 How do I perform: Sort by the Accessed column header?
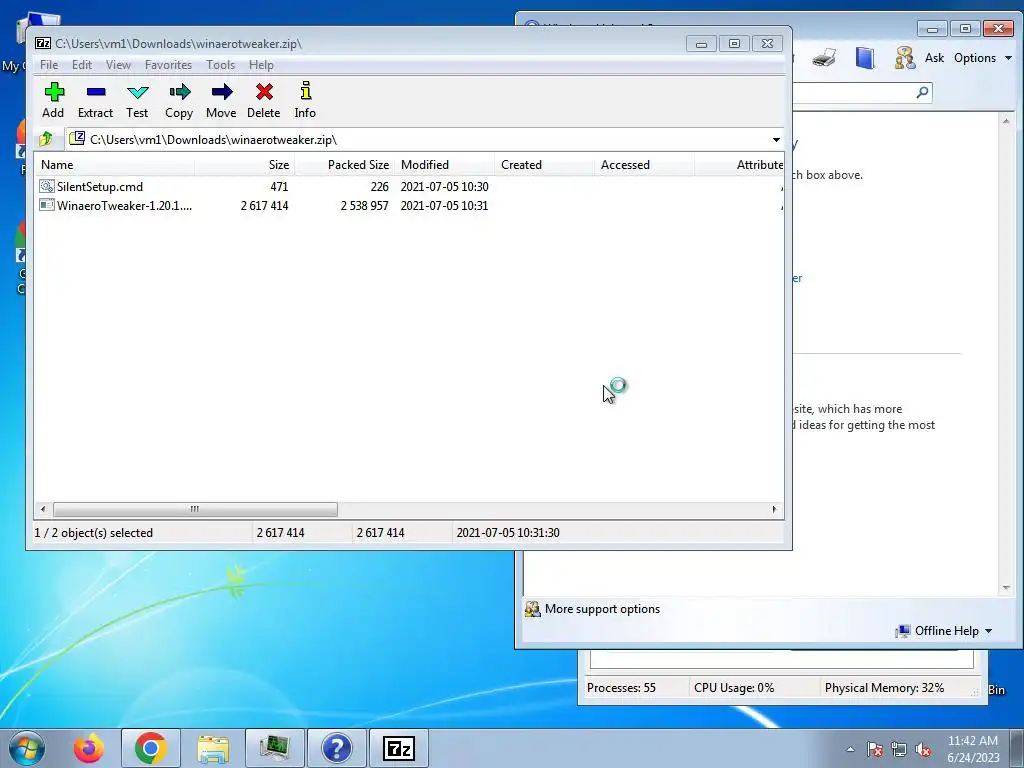644,165
